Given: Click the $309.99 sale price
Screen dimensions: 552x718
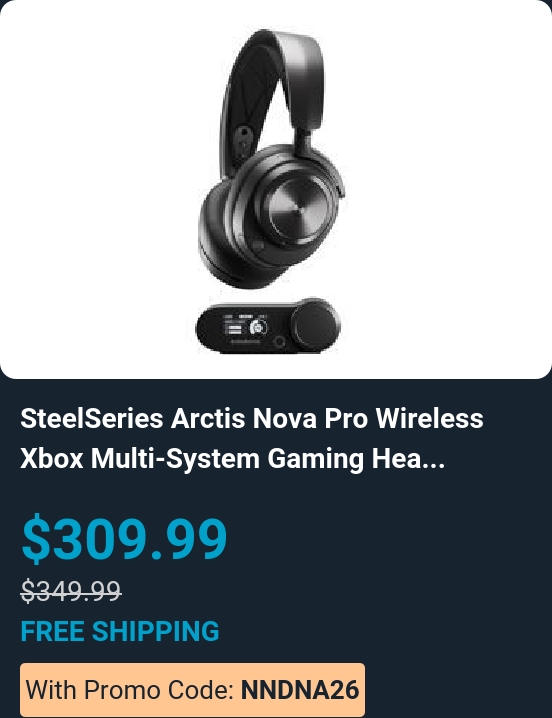Looking at the screenshot, I should [124, 538].
